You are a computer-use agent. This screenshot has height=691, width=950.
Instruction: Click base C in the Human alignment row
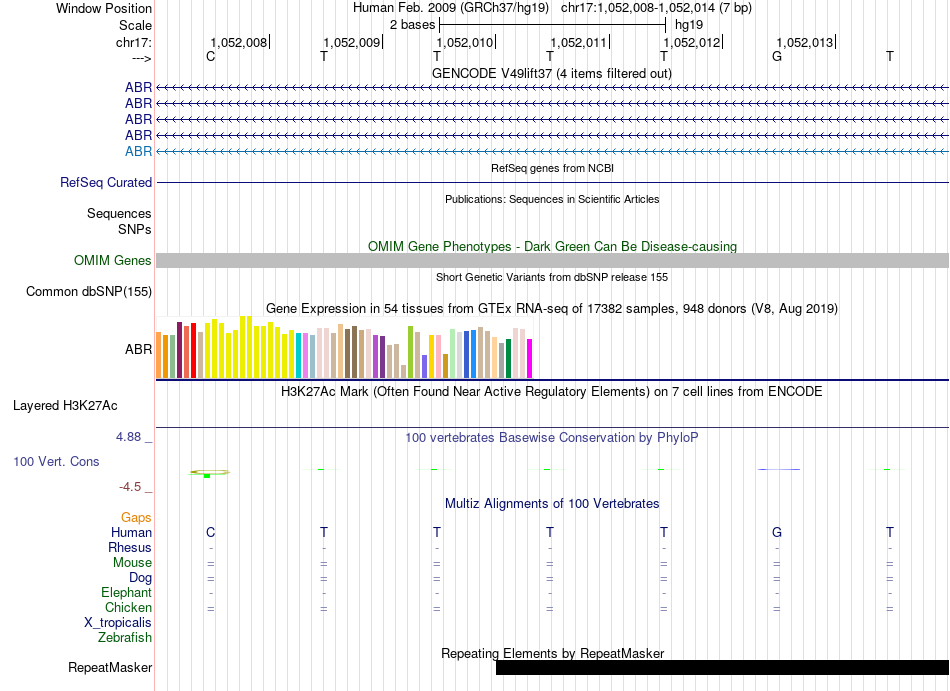point(210,533)
